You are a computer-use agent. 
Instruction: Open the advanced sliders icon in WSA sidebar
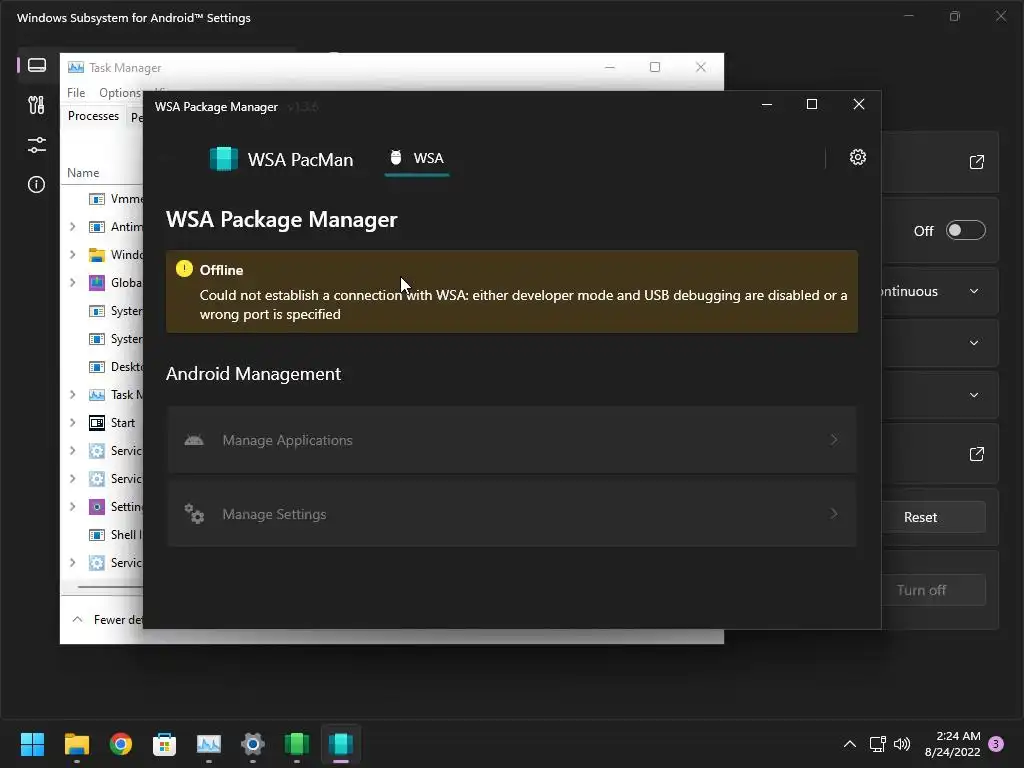click(x=37, y=145)
